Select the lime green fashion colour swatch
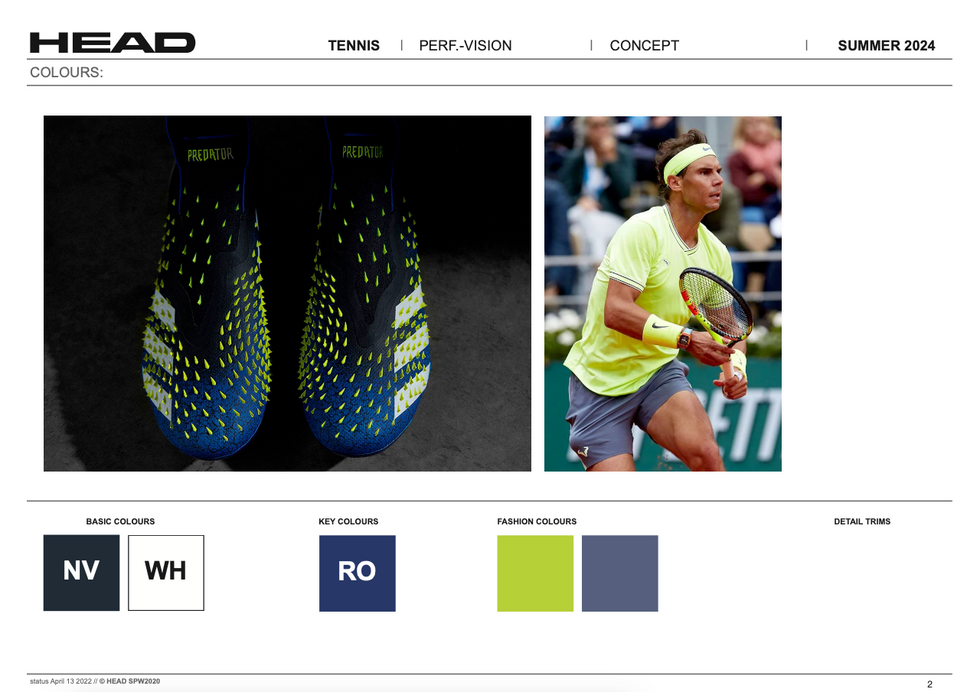This screenshot has height=692, width=980. (x=535, y=573)
